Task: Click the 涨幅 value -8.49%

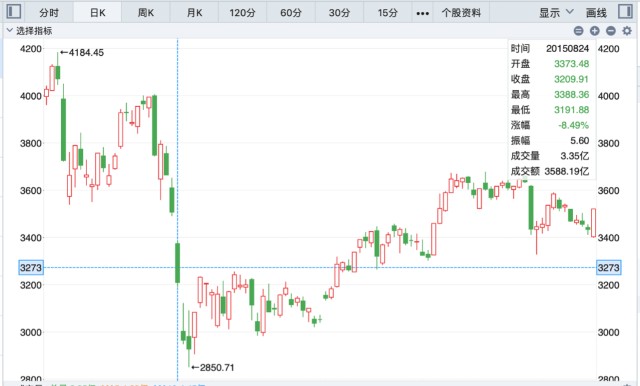Action: [x=573, y=125]
